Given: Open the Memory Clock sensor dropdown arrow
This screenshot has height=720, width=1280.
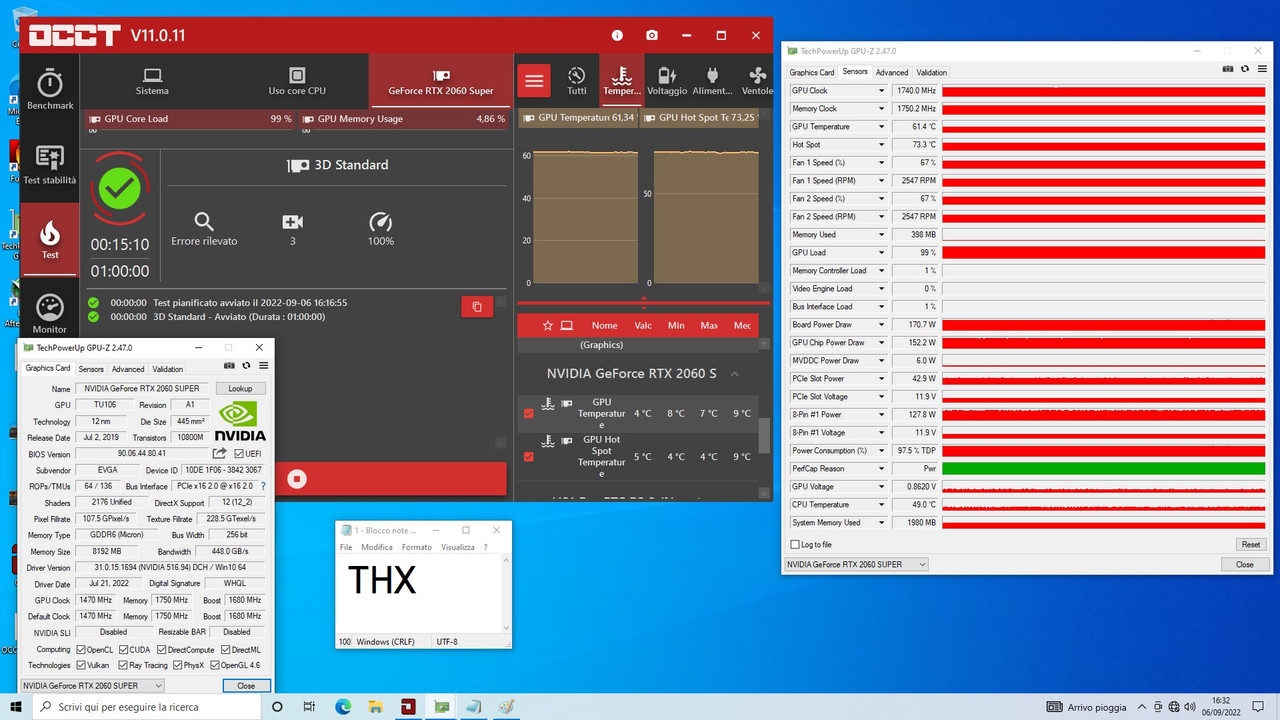Looking at the screenshot, I should pos(881,109).
